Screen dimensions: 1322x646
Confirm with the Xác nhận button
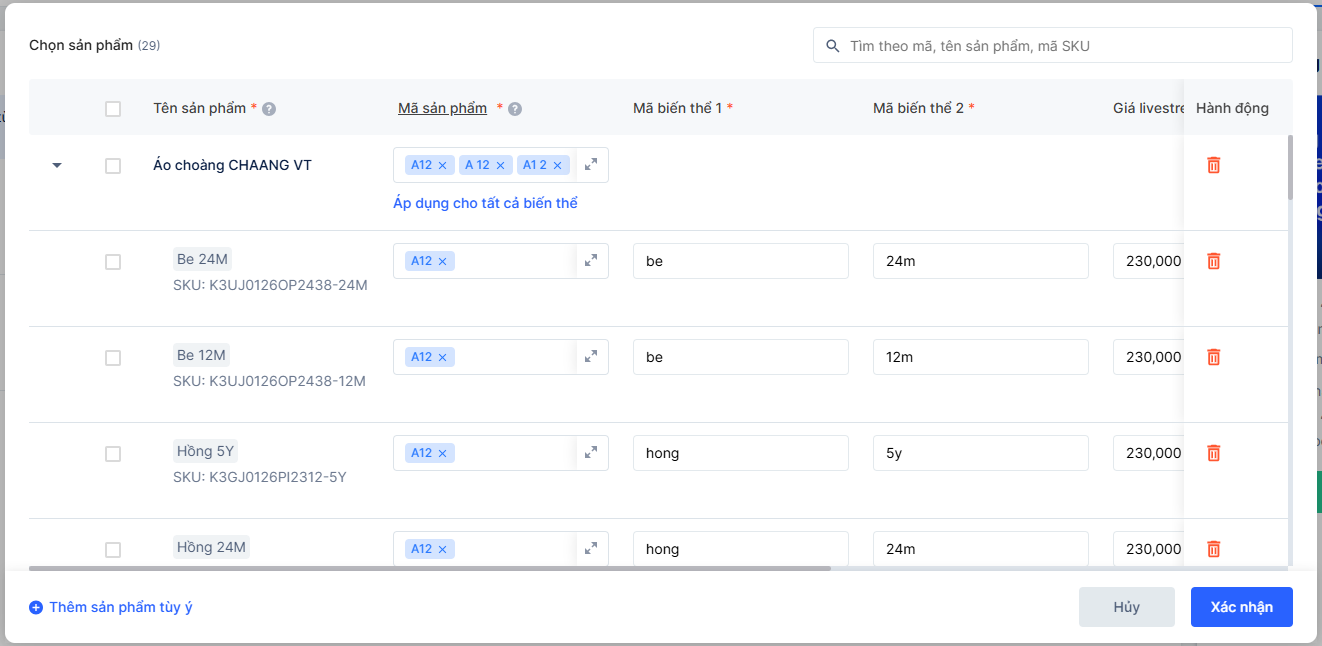[1242, 607]
